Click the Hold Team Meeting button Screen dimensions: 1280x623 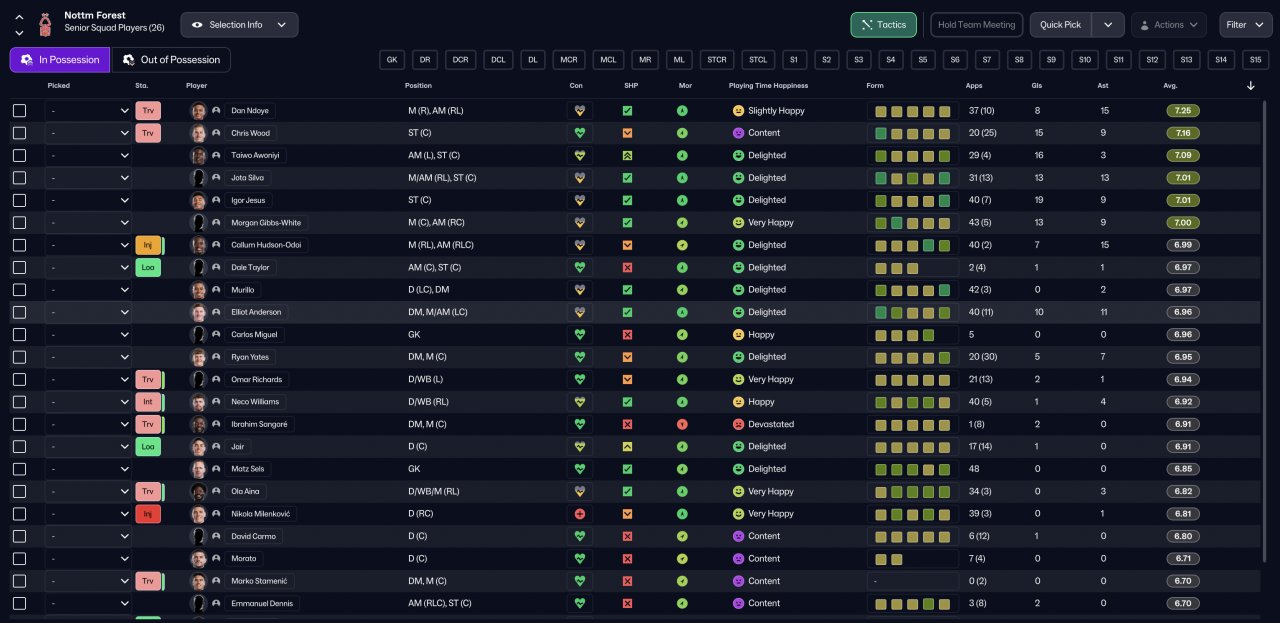pyautogui.click(x=976, y=25)
